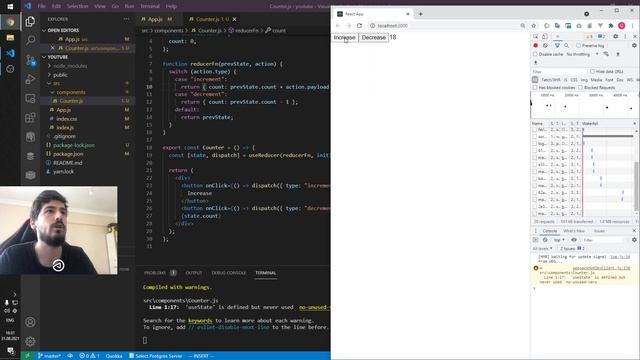Click console settings gear icon
Viewport: 640px width, 360px height.
click(634, 240)
